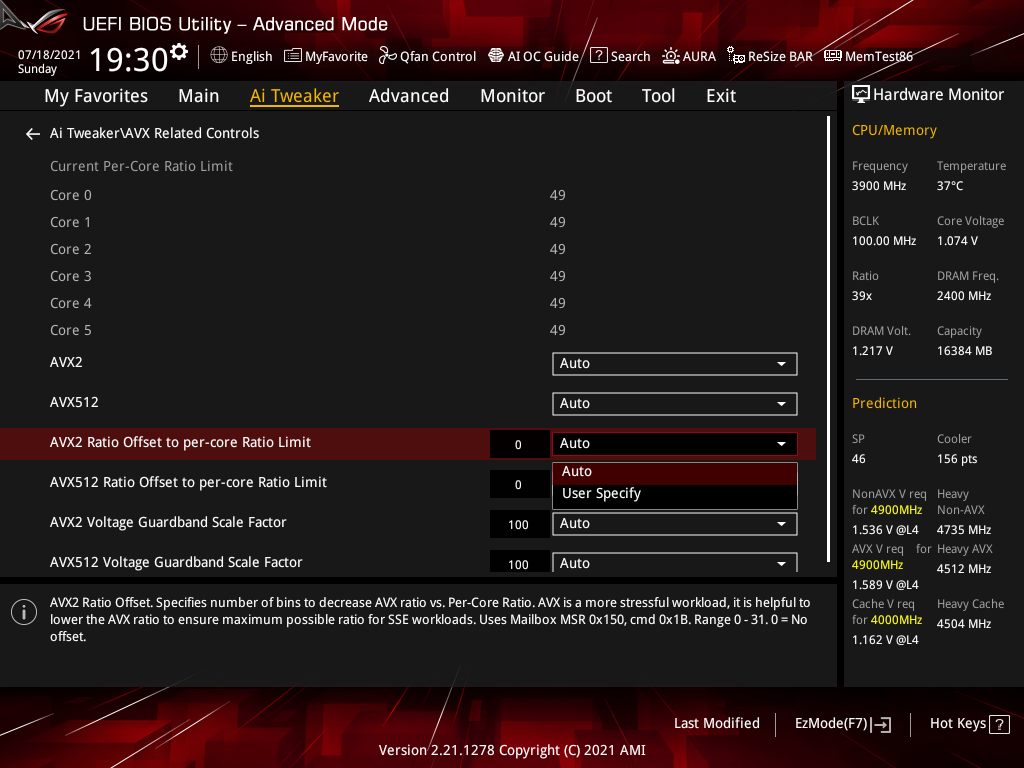Start the MemTest86 tool
Image resolution: width=1024 pixels, height=768 pixels.
pyautogui.click(x=868, y=56)
